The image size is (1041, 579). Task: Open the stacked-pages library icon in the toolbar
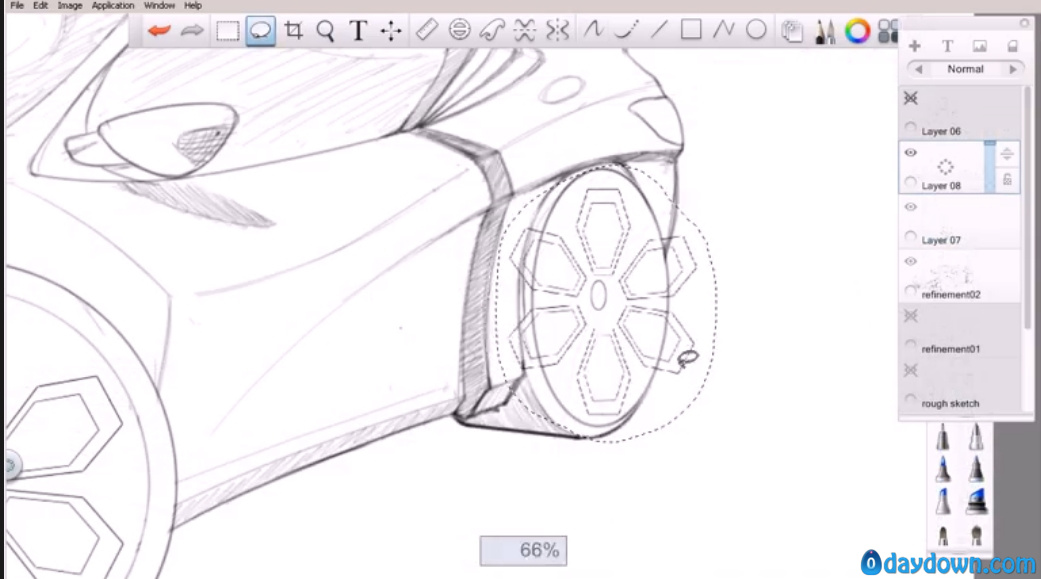(792, 31)
